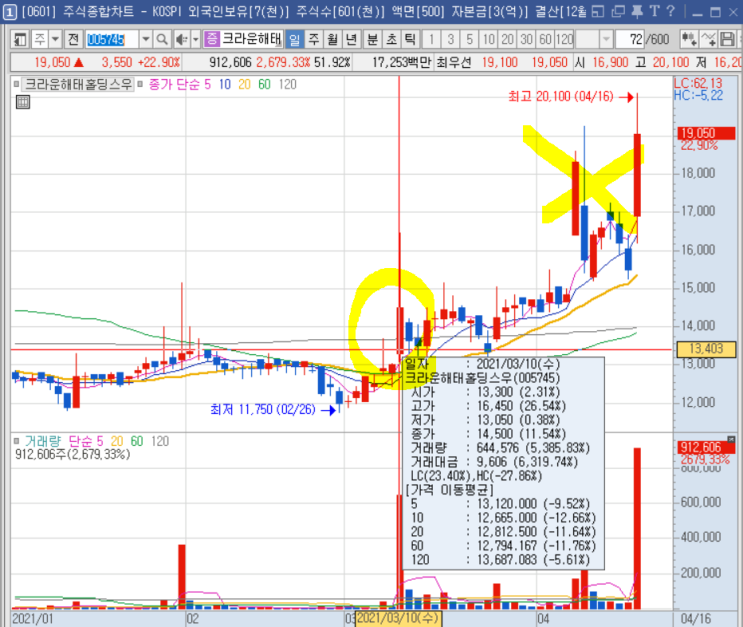Open dropdown arrow next to 주 button
Screen dimensions: 743x627
pos(55,39)
